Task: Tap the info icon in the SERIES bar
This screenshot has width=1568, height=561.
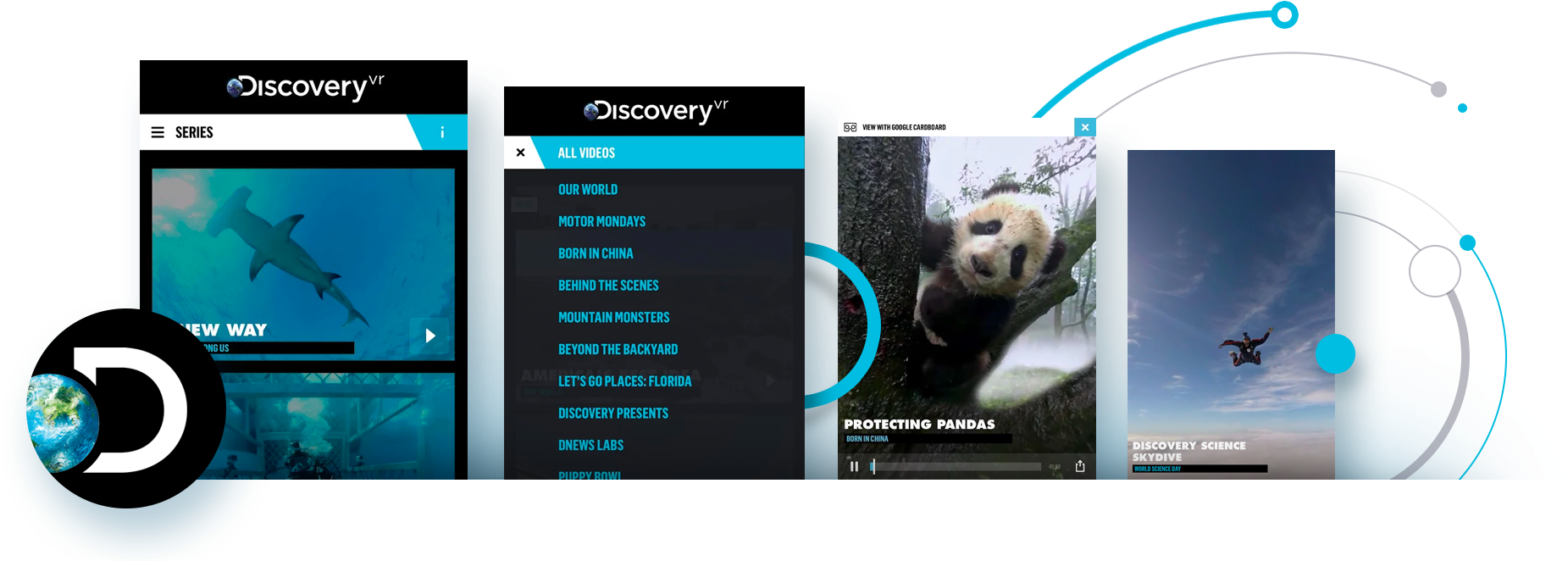Action: click(442, 132)
